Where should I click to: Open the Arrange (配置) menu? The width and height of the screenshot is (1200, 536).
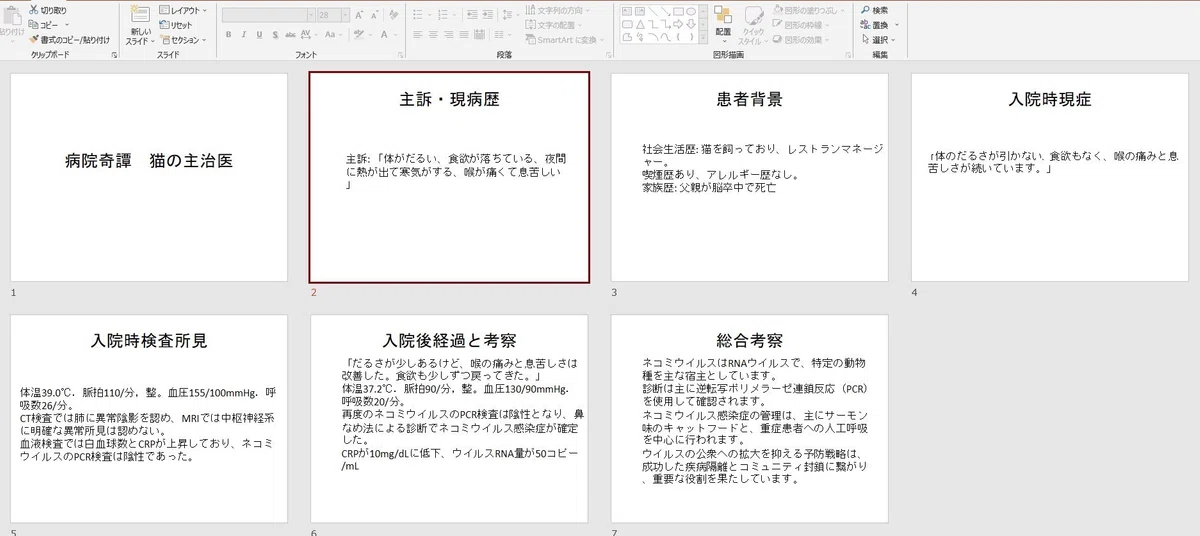click(723, 23)
